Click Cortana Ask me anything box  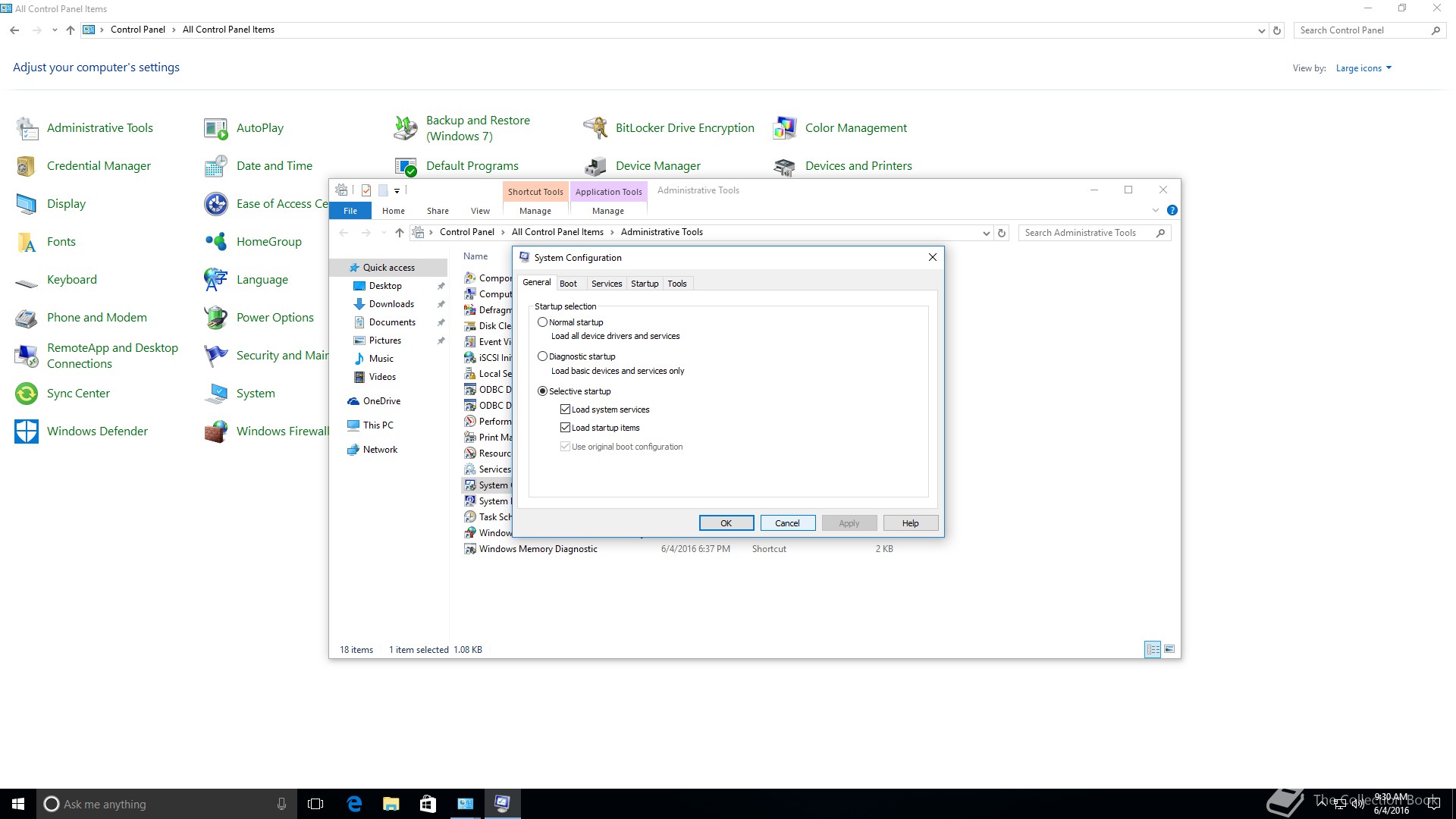165,804
